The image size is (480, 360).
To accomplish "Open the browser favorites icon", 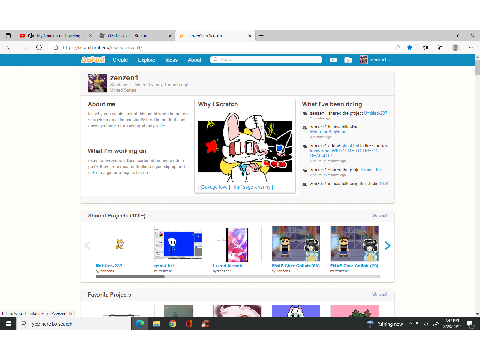I will (x=440, y=48).
